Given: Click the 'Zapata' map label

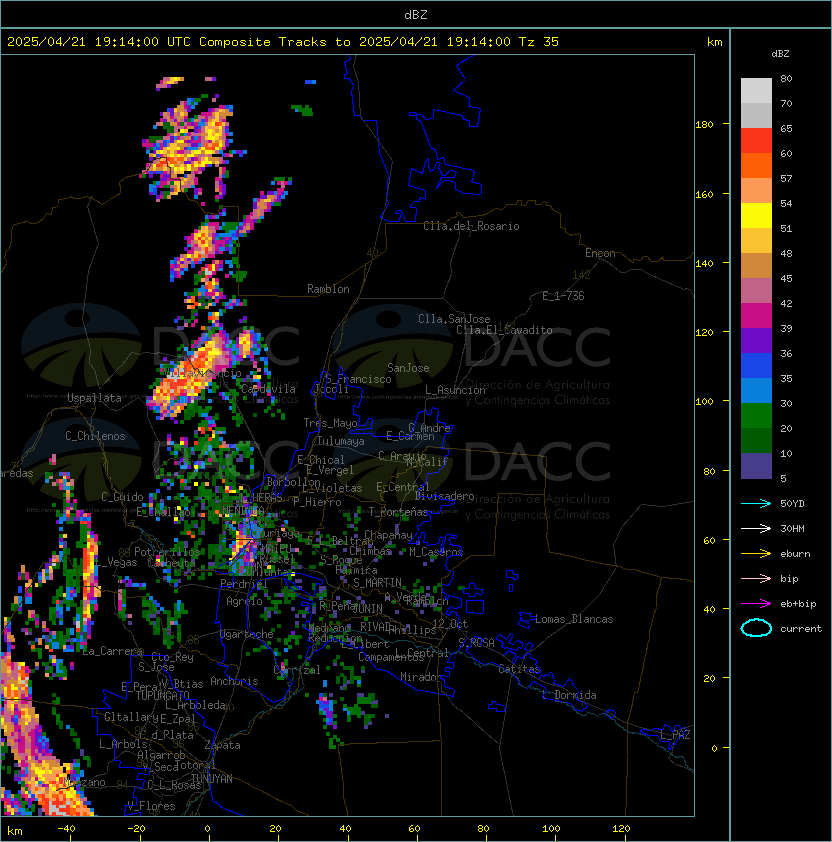Looking at the screenshot, I should click(x=222, y=745).
